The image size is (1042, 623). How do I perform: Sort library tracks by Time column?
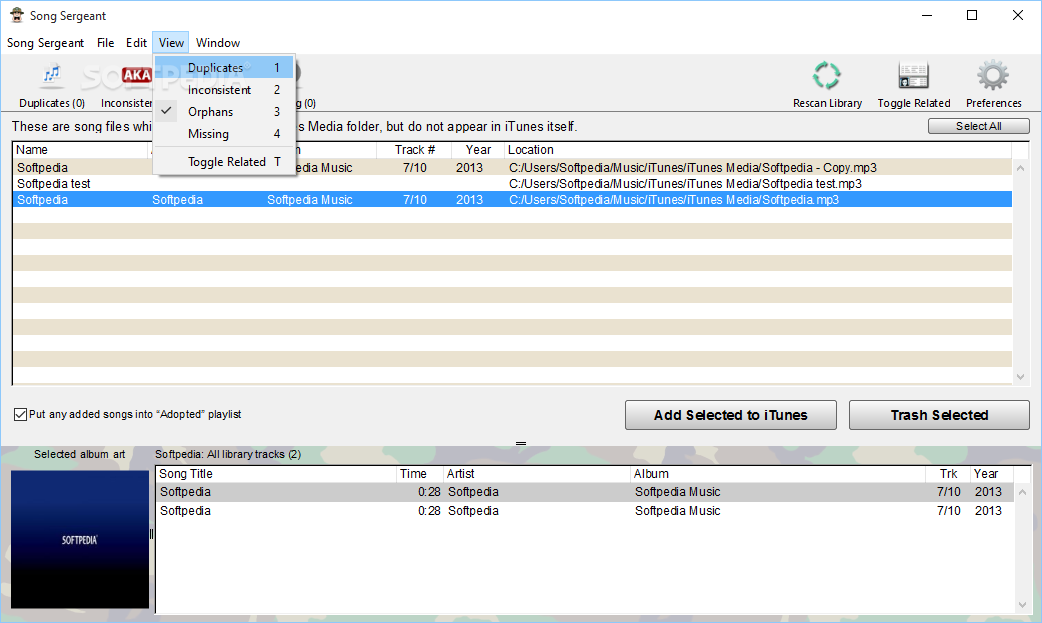[x=419, y=474]
